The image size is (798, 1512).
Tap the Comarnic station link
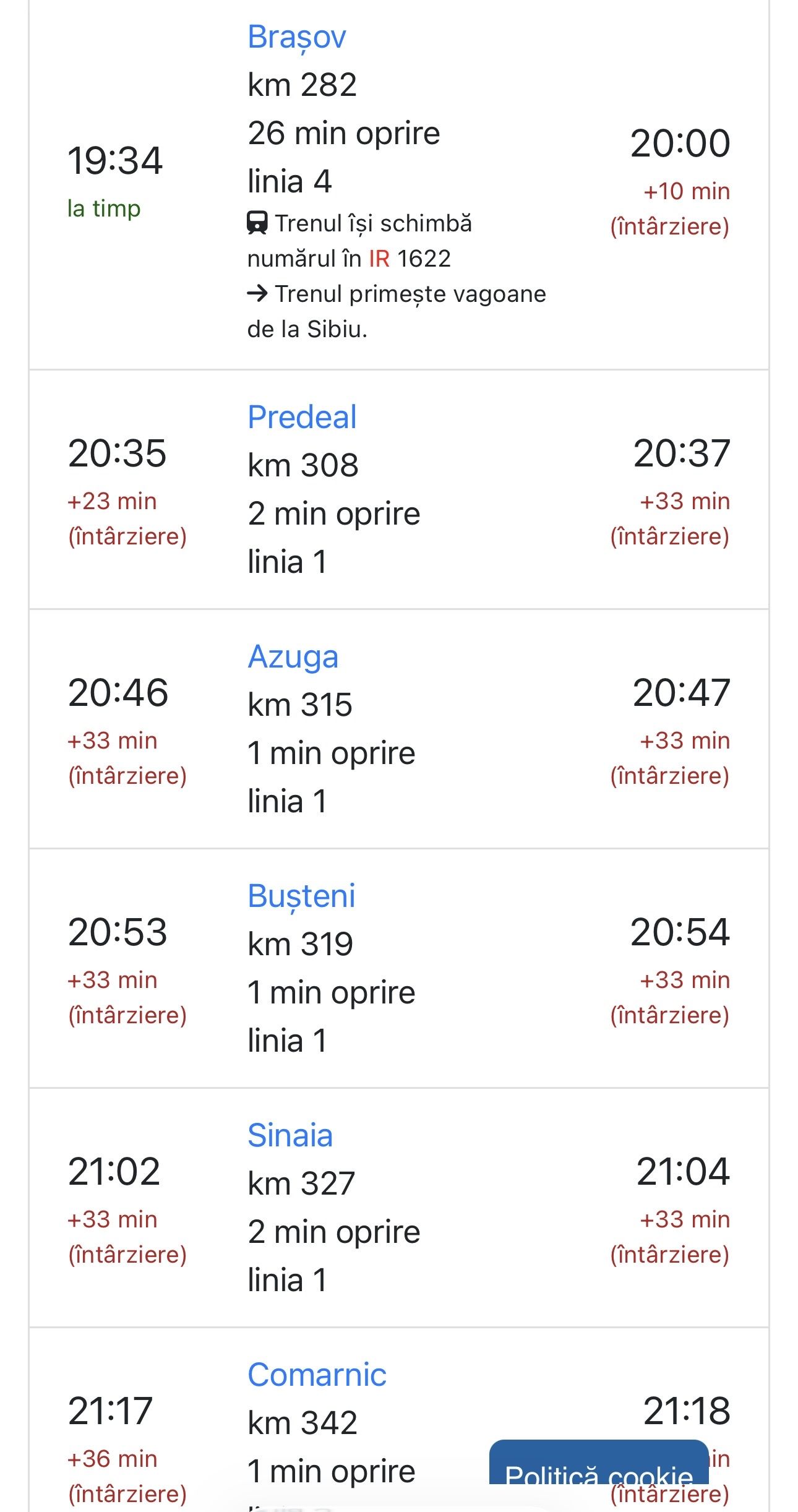click(317, 1375)
